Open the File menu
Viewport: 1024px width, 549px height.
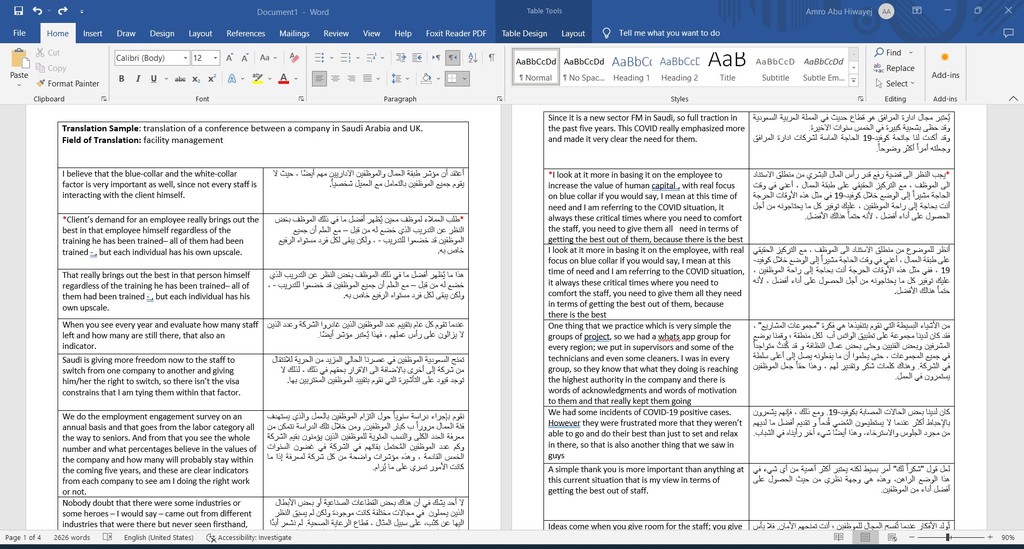coord(20,33)
